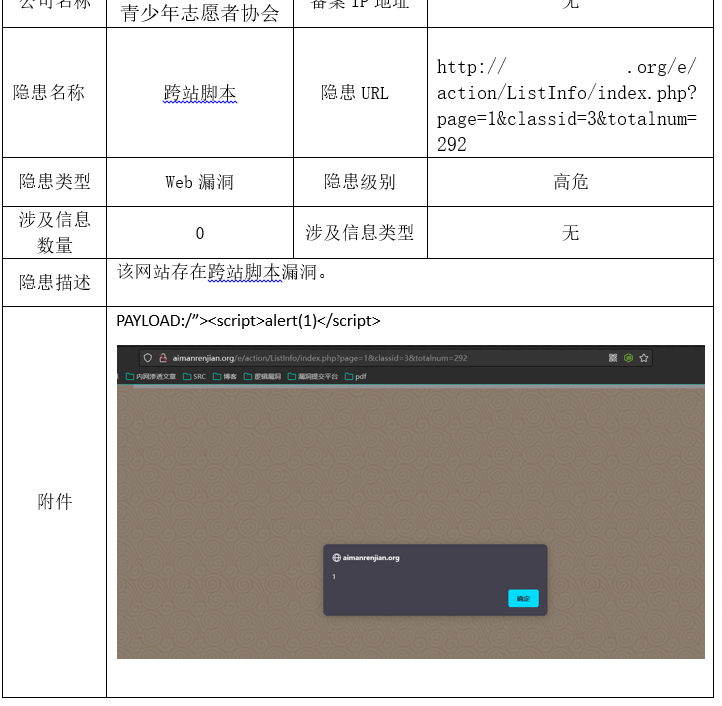Click the PAYLOAD script text line
Screen dimensions: 722x706
(x=248, y=321)
